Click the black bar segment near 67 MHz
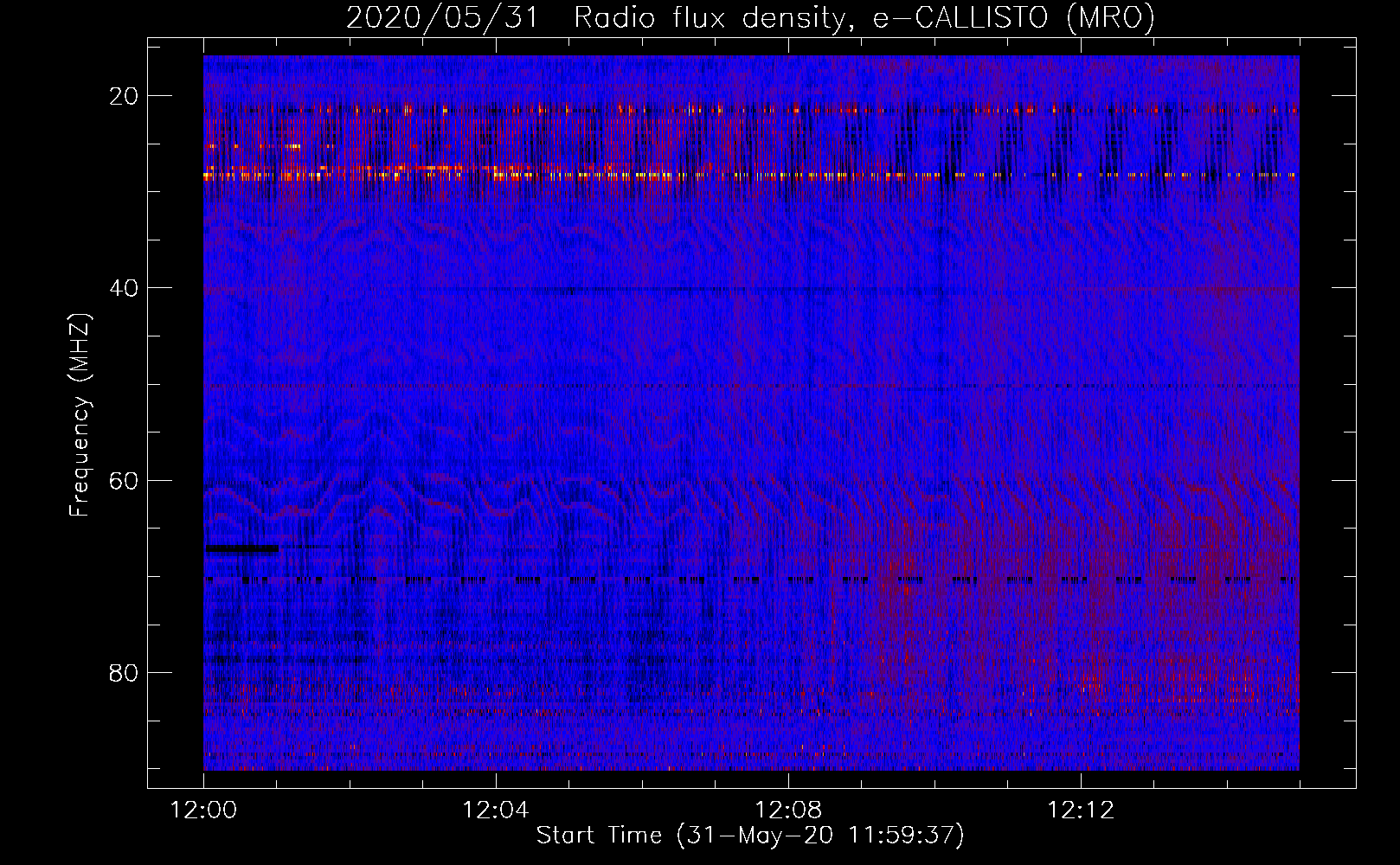Viewport: 1400px width, 865px height. click(241, 548)
